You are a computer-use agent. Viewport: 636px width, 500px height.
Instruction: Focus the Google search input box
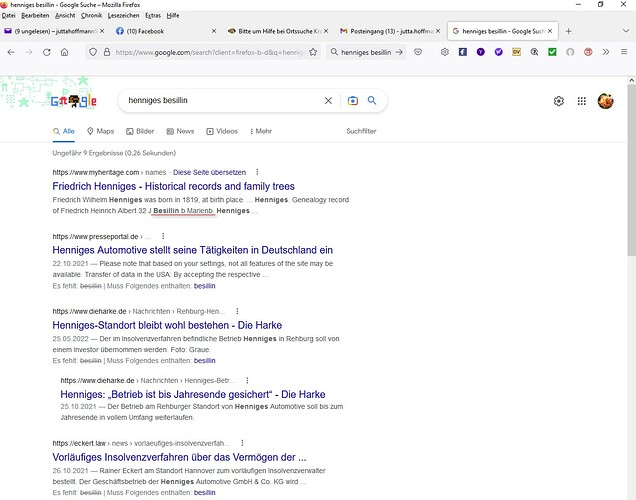pos(223,101)
